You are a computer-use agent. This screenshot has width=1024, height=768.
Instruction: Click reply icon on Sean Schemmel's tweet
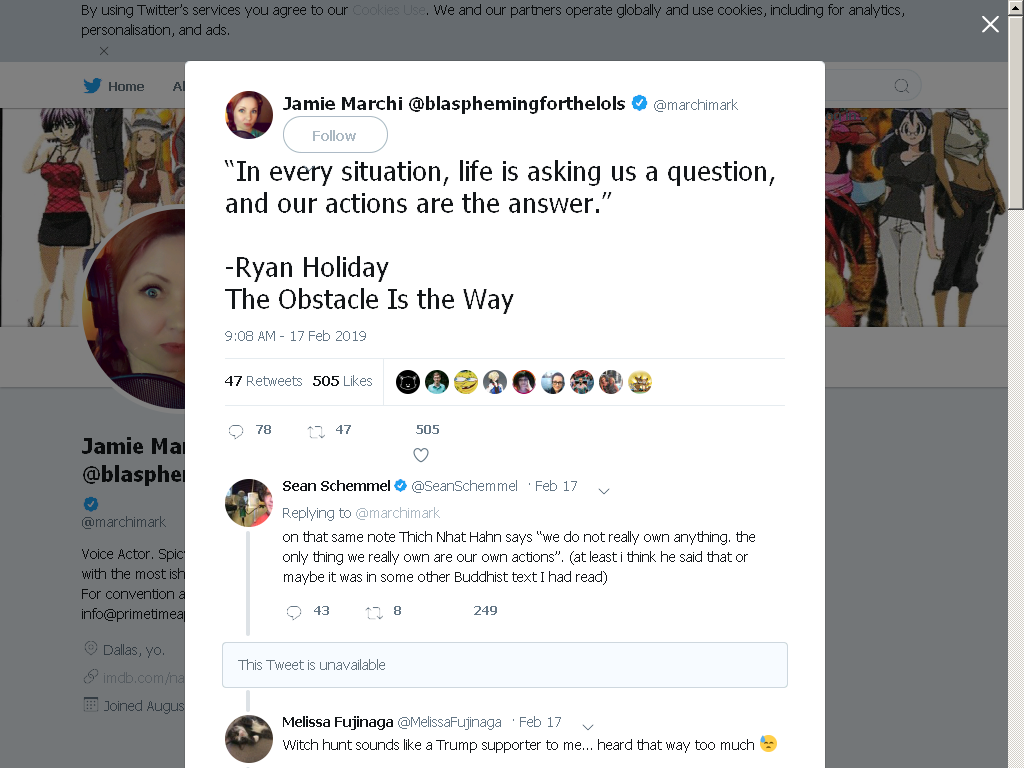pyautogui.click(x=294, y=612)
